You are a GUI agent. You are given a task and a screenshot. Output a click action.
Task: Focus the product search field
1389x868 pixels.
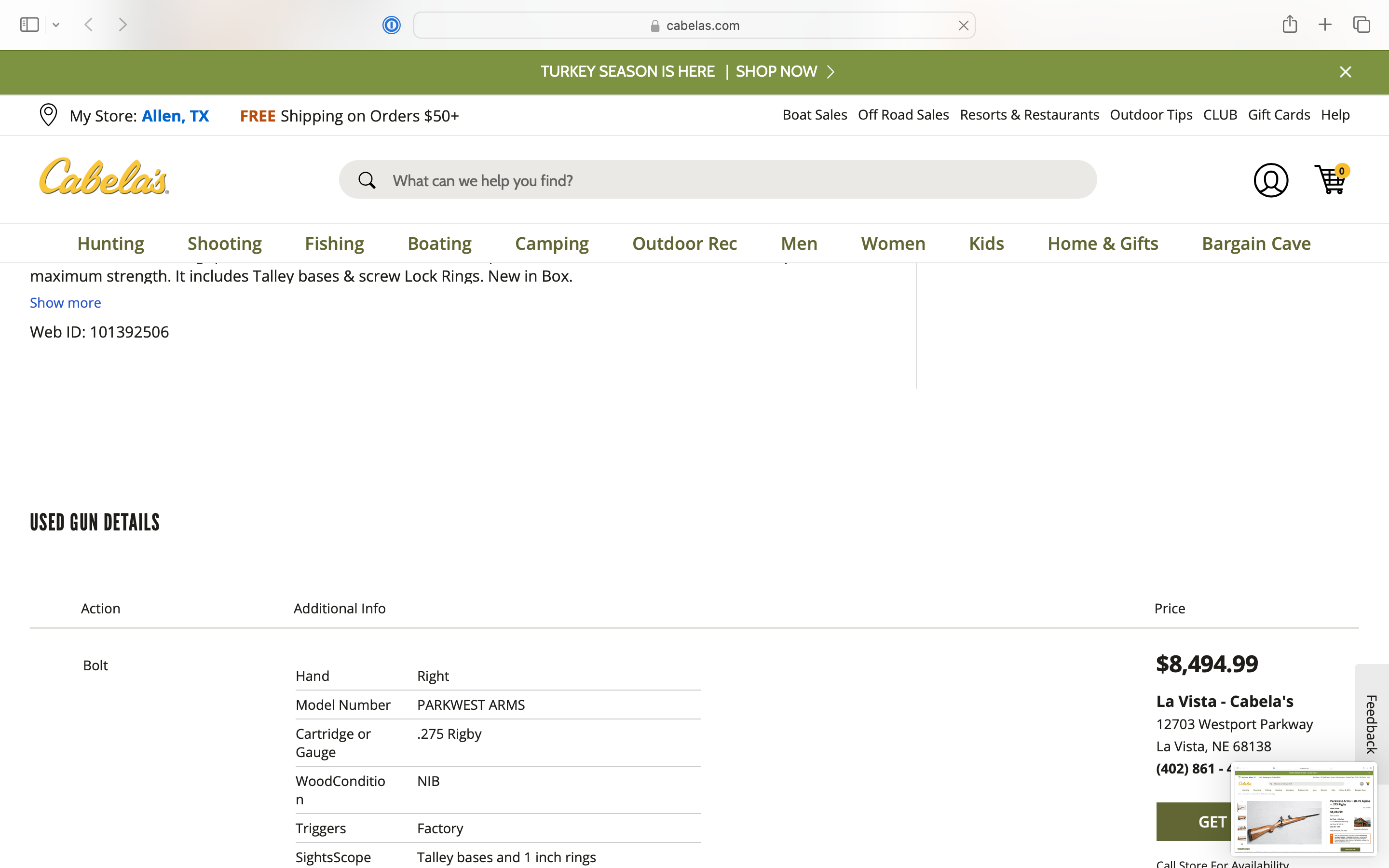pos(718,180)
